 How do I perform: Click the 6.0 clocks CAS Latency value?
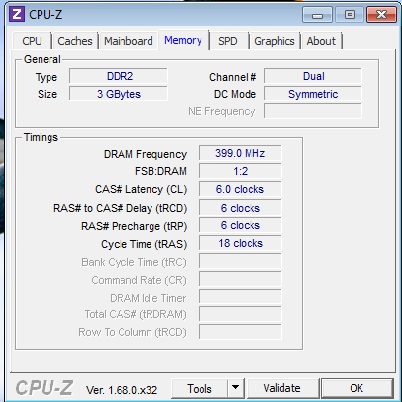click(240, 189)
